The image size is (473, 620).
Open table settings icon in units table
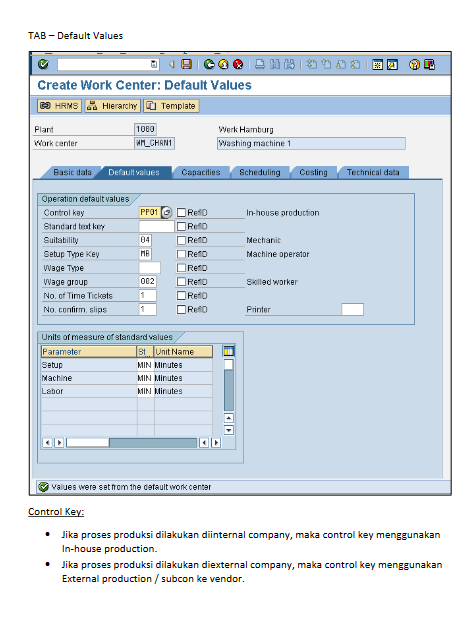[x=229, y=351]
